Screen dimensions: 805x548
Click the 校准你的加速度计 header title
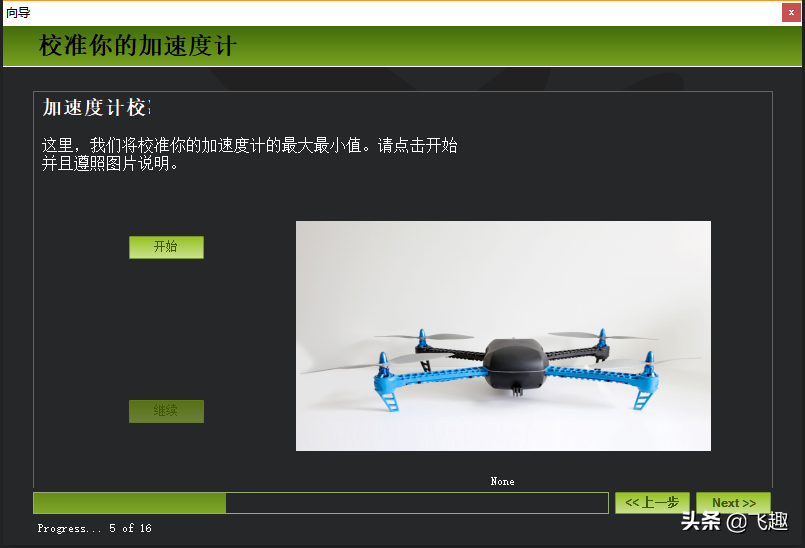138,46
